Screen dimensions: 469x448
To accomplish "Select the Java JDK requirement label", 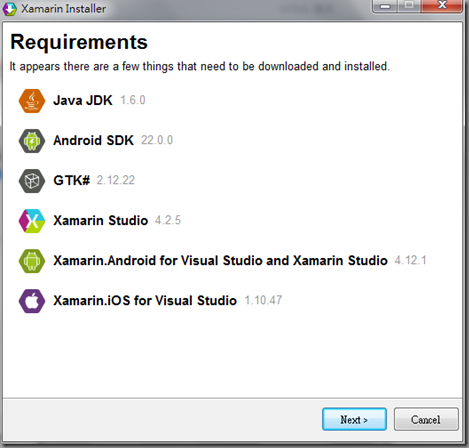I will (x=83, y=100).
